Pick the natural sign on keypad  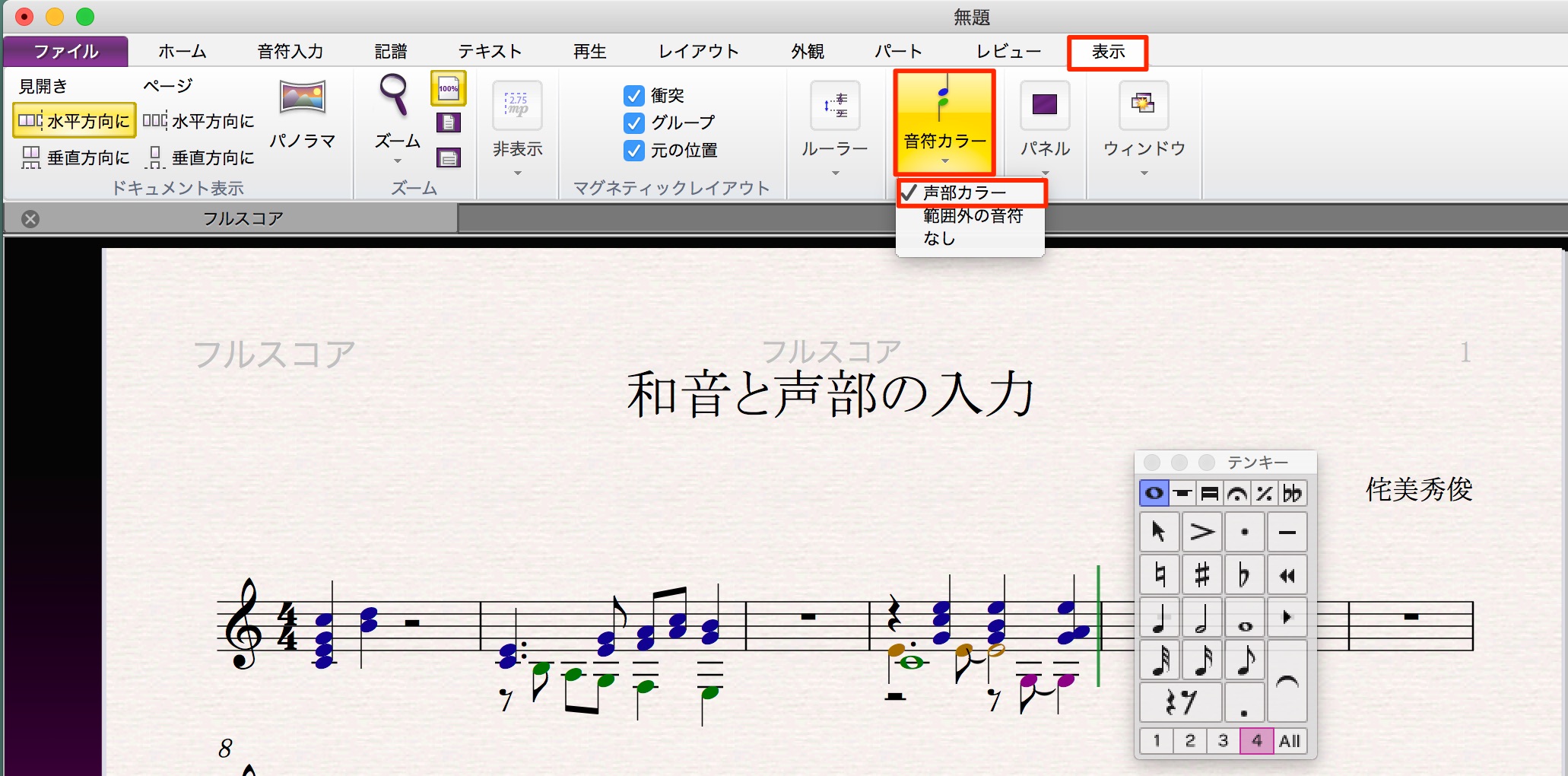coord(1159,574)
